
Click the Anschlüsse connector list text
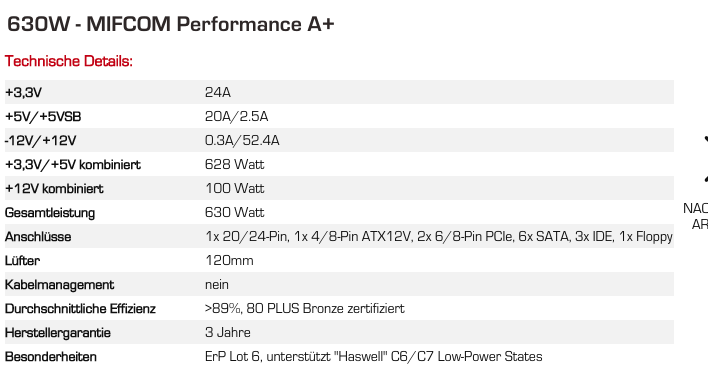(439, 237)
